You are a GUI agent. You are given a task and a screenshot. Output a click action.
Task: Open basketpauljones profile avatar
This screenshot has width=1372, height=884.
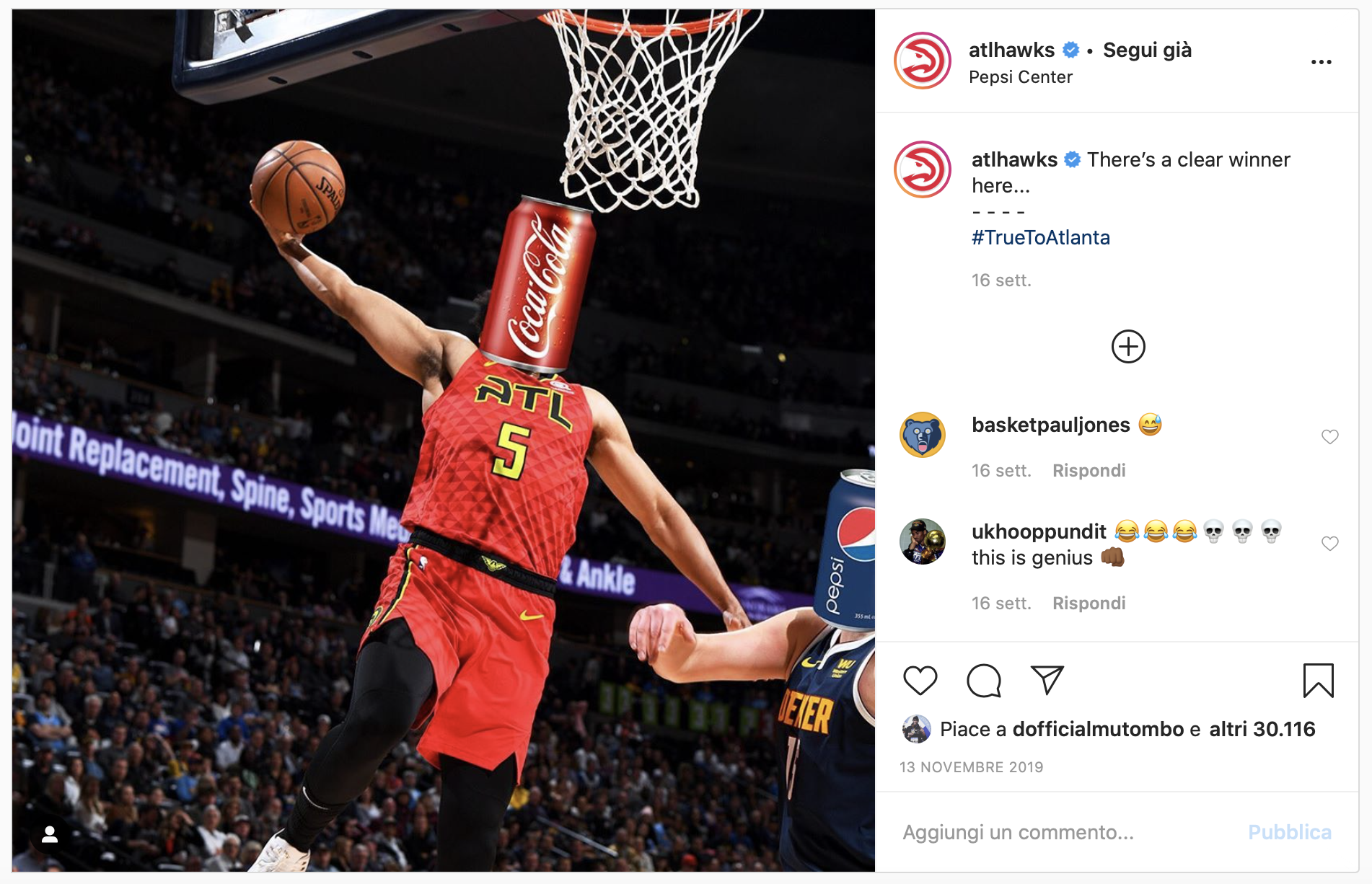click(923, 435)
